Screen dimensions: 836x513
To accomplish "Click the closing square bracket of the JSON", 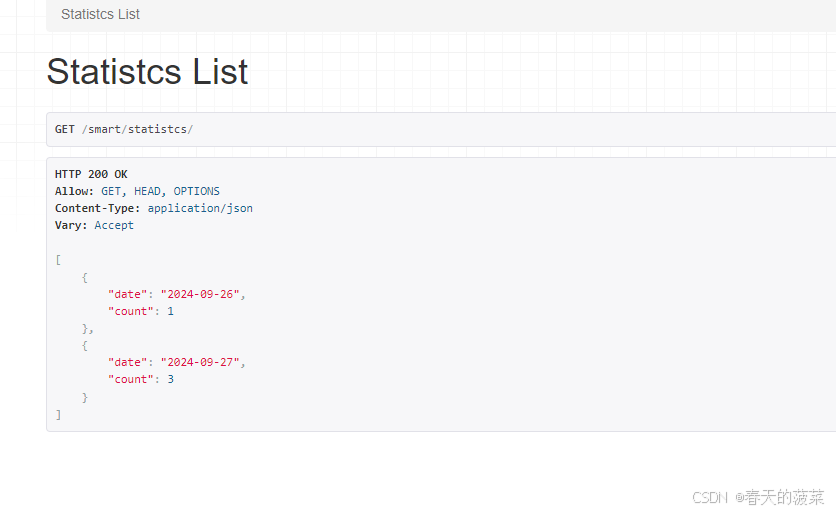I will click(58, 414).
